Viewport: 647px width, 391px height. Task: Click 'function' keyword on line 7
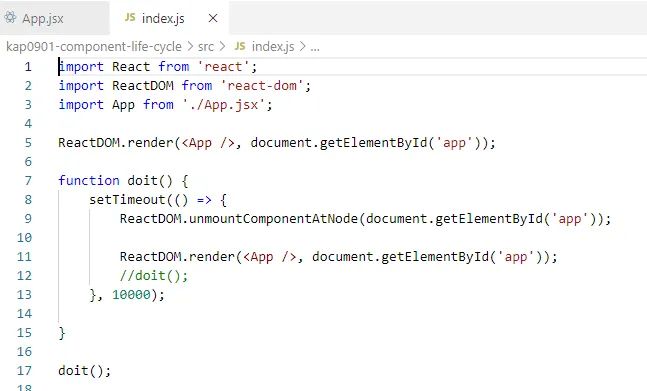tap(89, 181)
